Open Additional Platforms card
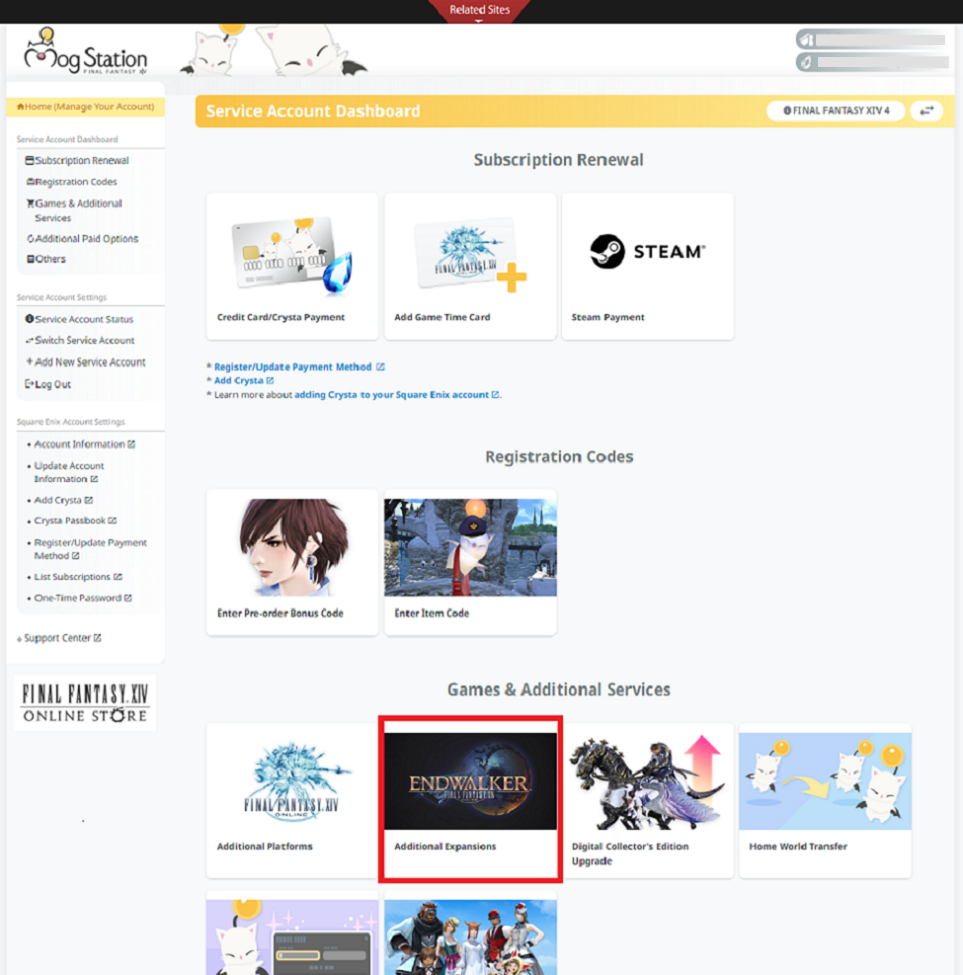Image resolution: width=963 pixels, height=975 pixels. coord(292,800)
